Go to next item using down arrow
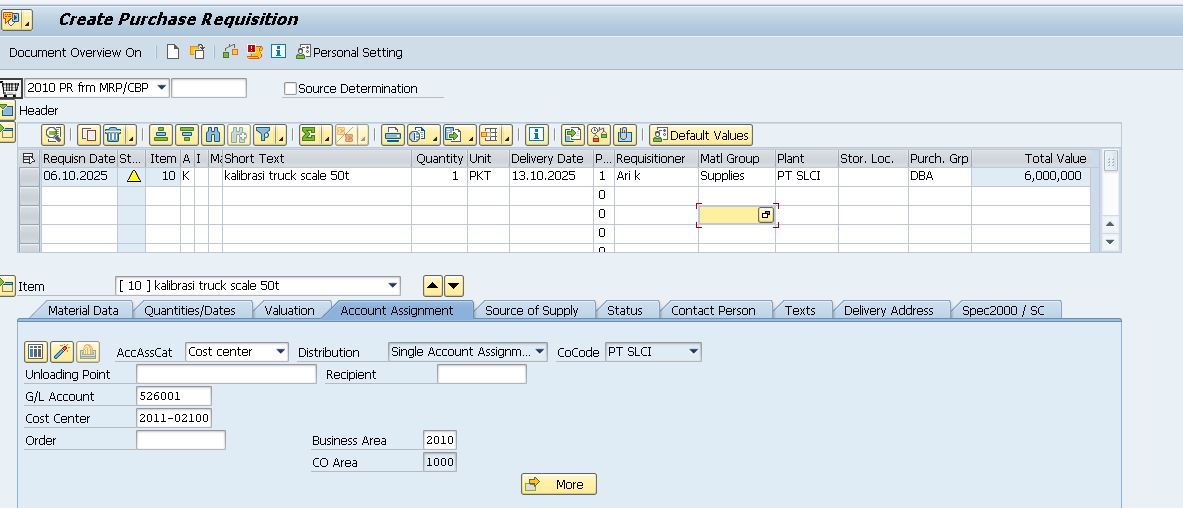Screen dimensions: 1183x508 coord(454,286)
